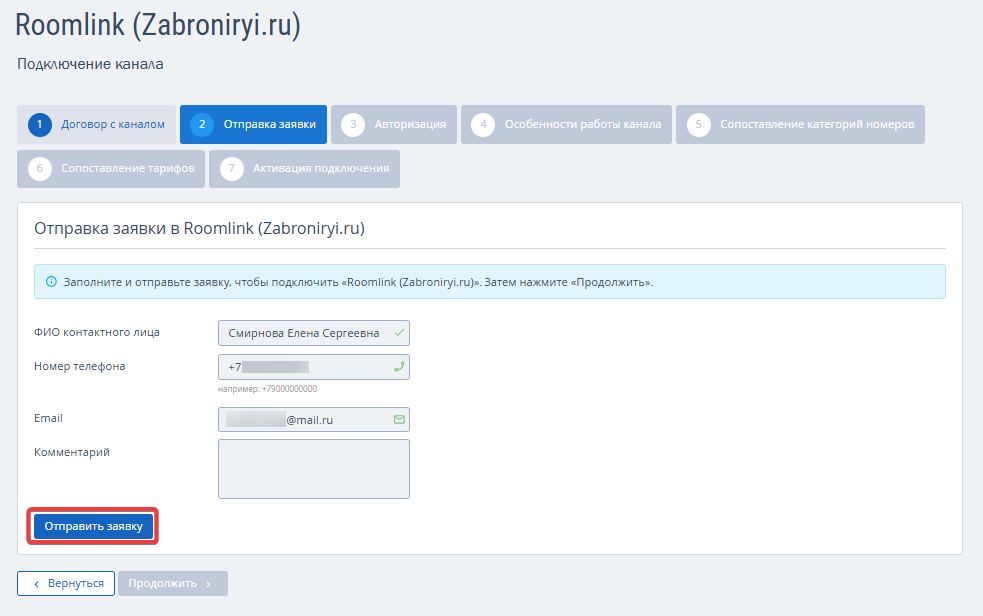Click the info icon in the blue notice
This screenshot has height=616, width=983.
(x=51, y=282)
